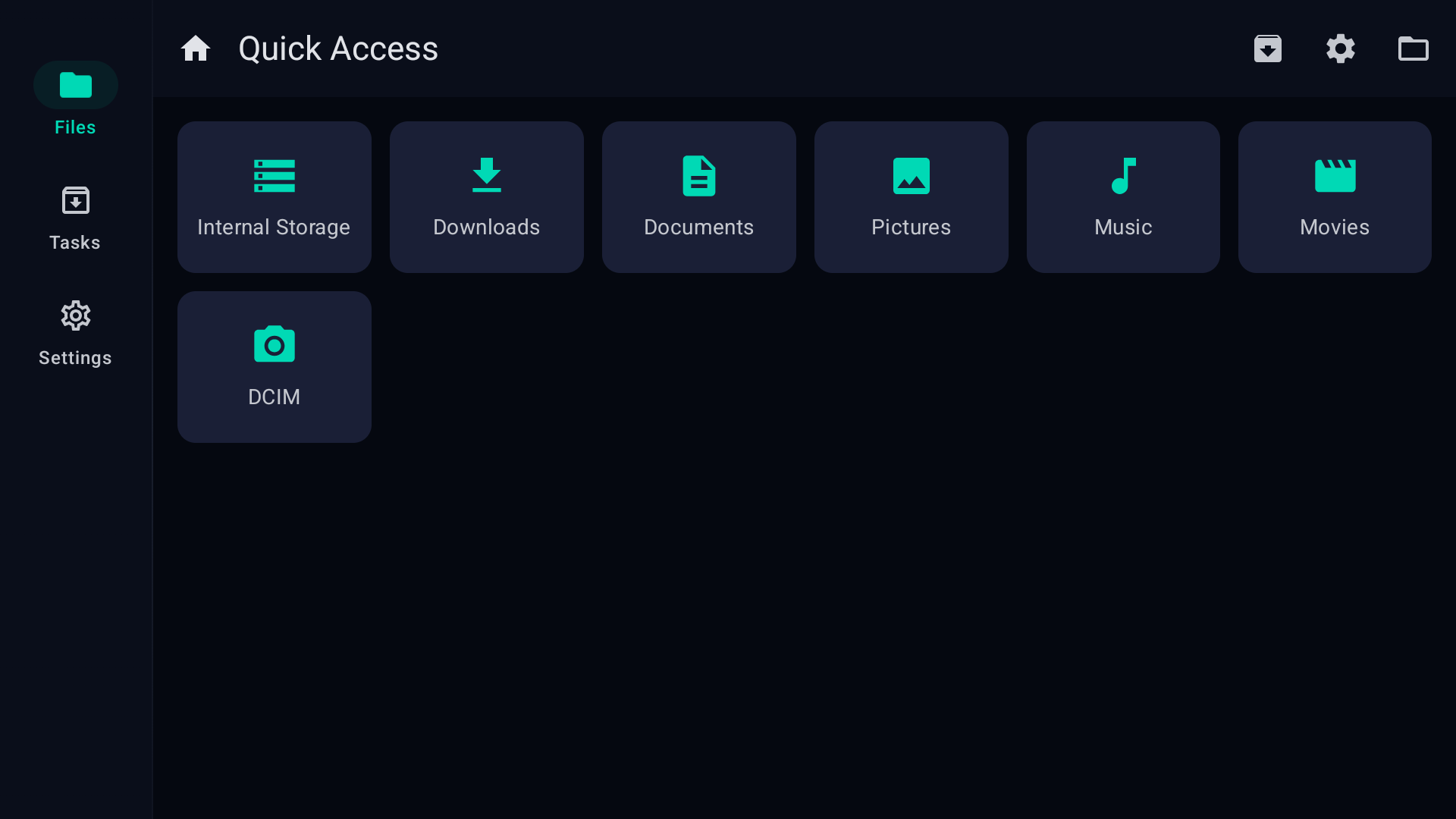Click the clapperboard icon on Movies tile
Viewport: 1456px width, 819px height.
click(x=1335, y=176)
